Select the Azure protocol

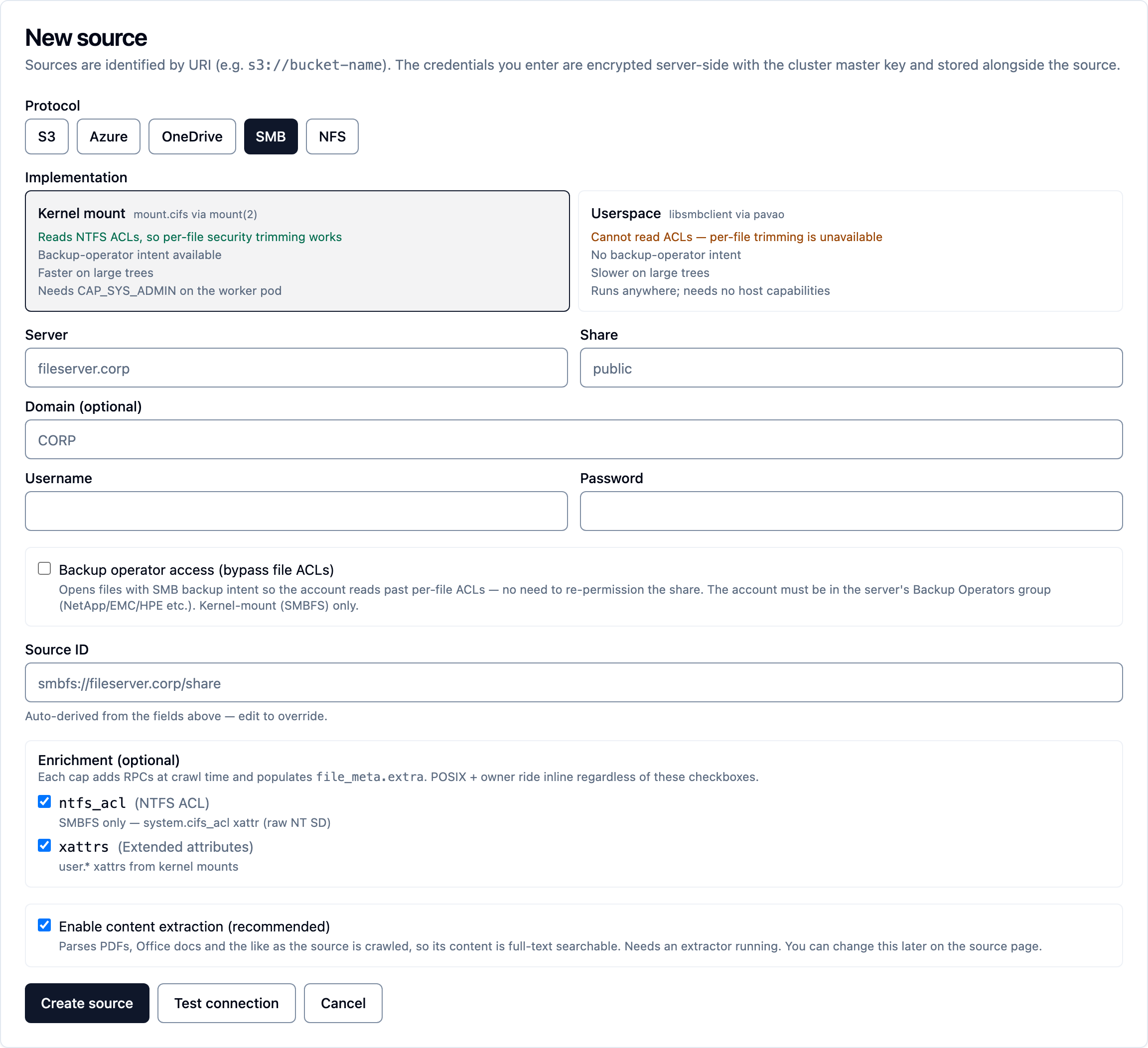pyautogui.click(x=108, y=136)
